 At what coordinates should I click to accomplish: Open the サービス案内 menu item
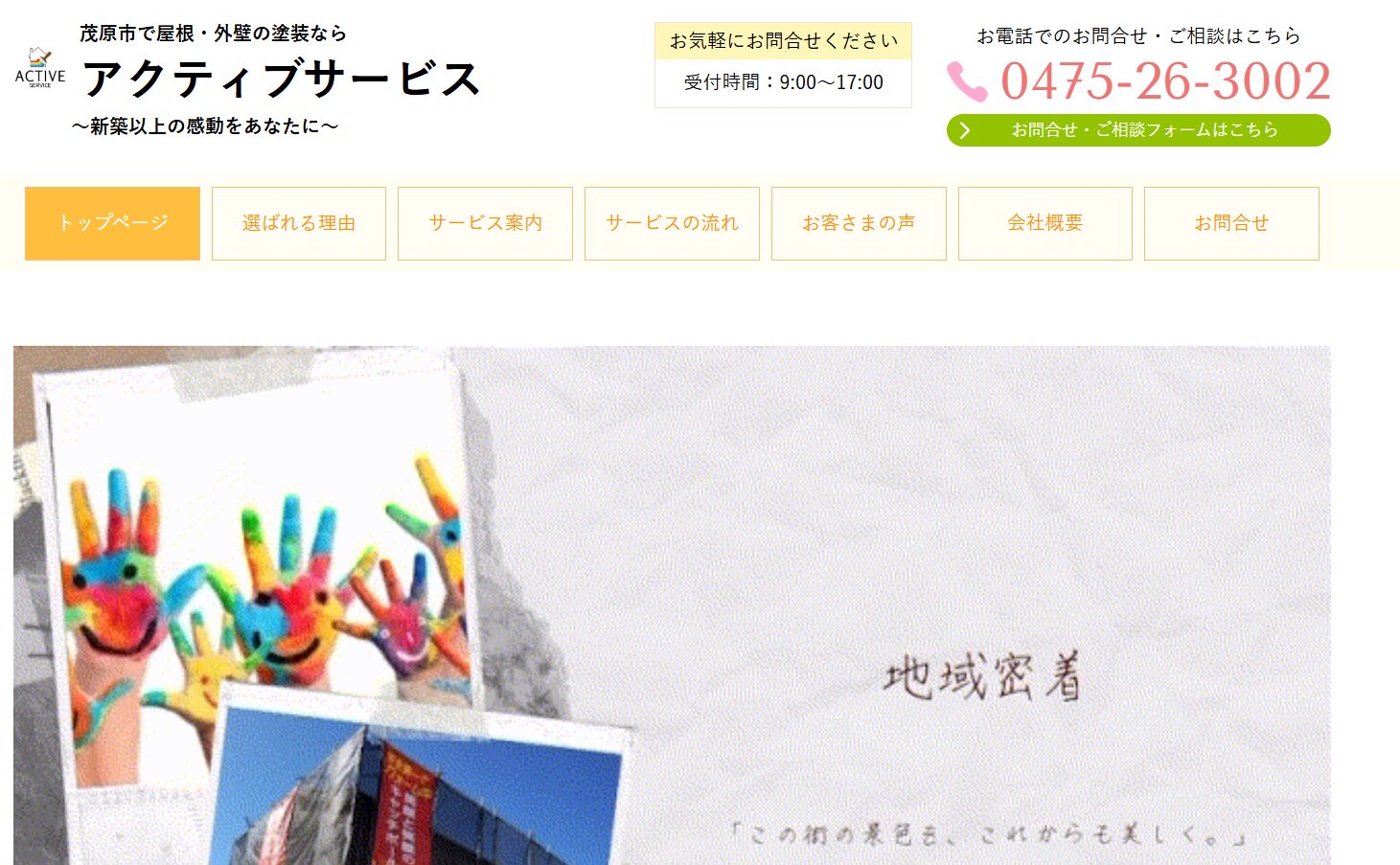pyautogui.click(x=485, y=223)
